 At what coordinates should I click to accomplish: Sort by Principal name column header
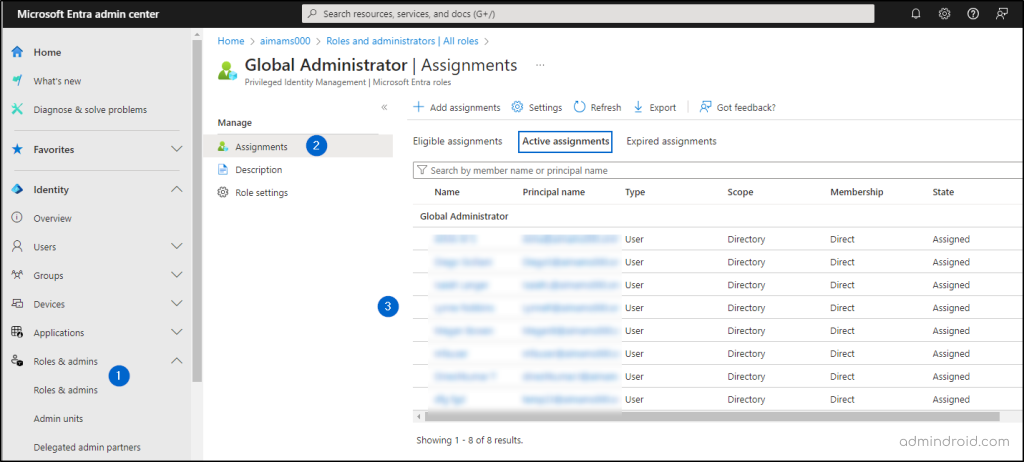(x=554, y=192)
